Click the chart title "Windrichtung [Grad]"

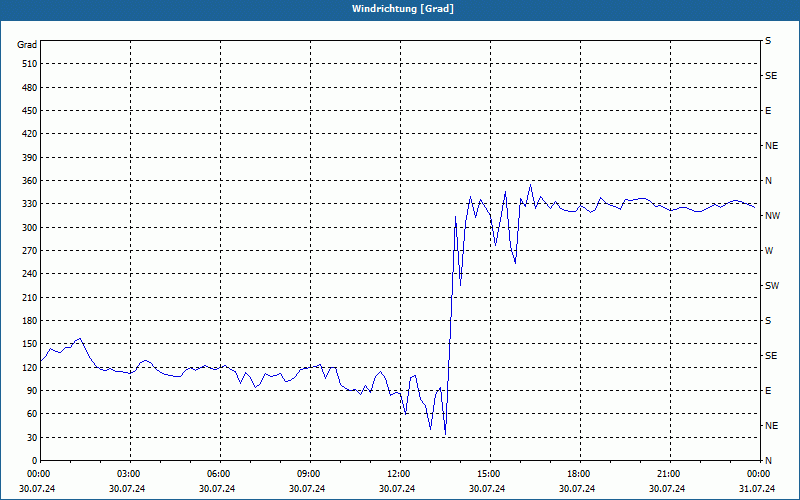[403, 9]
